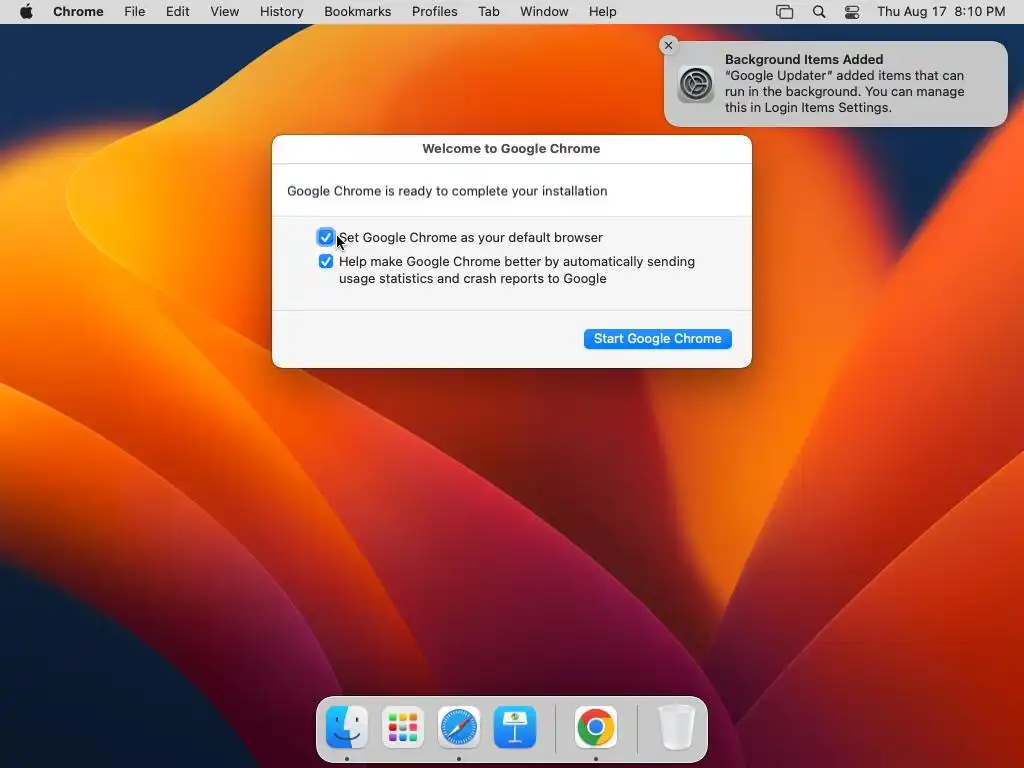The height and width of the screenshot is (768, 1024).
Task: Click the Stage Manager menu bar icon
Action: click(784, 12)
